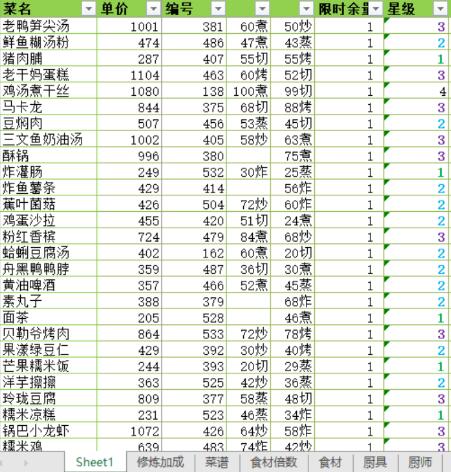Select price cell 1104 for 老干妈蛋糕
The width and height of the screenshot is (451, 472).
point(129,75)
